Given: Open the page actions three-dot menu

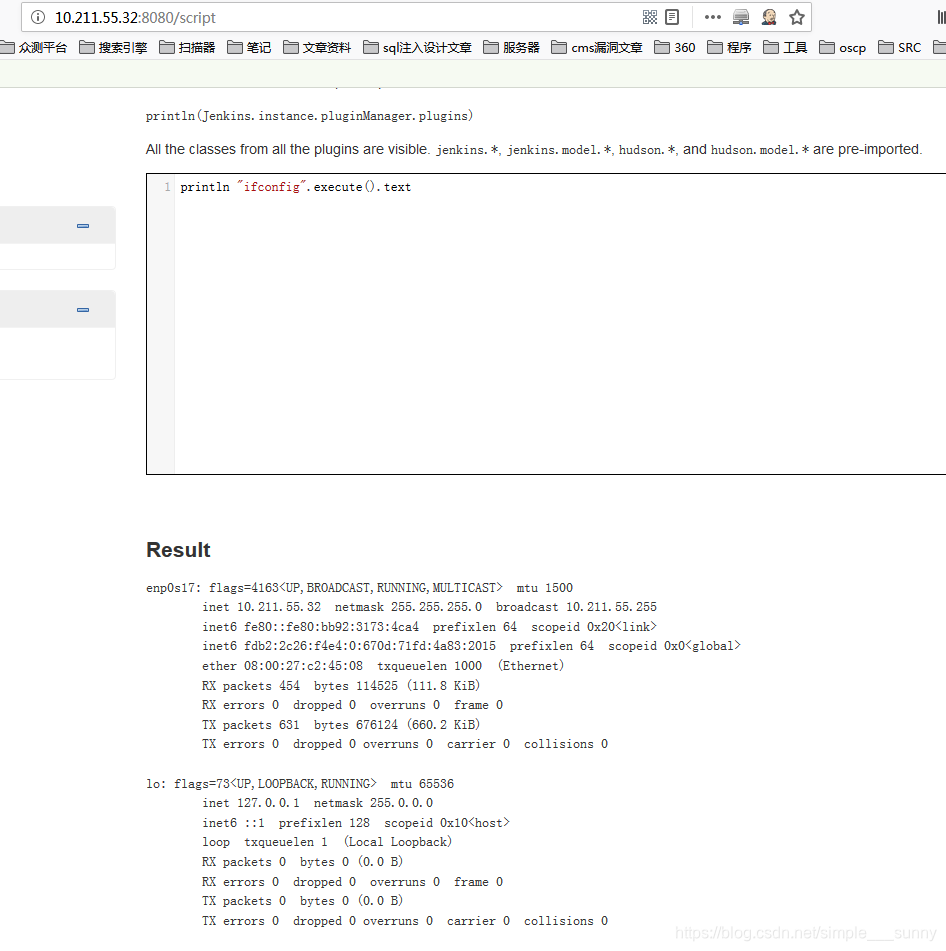Looking at the screenshot, I should click(x=713, y=17).
